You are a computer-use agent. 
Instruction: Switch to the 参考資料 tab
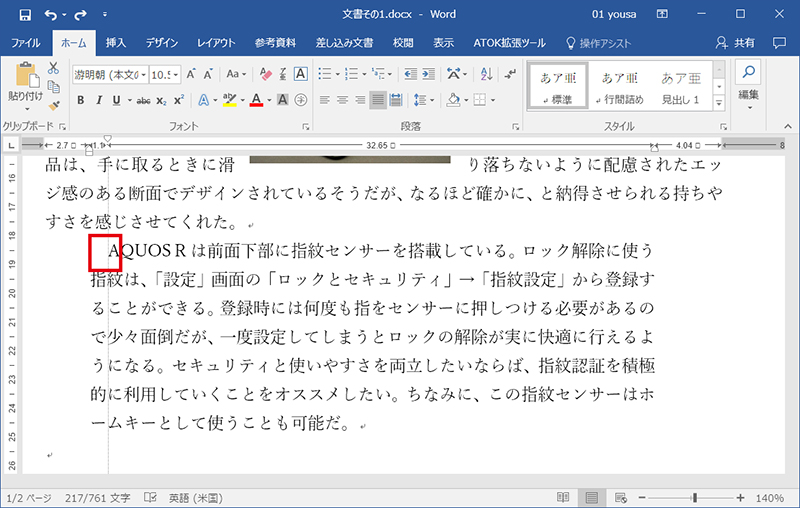(x=275, y=43)
